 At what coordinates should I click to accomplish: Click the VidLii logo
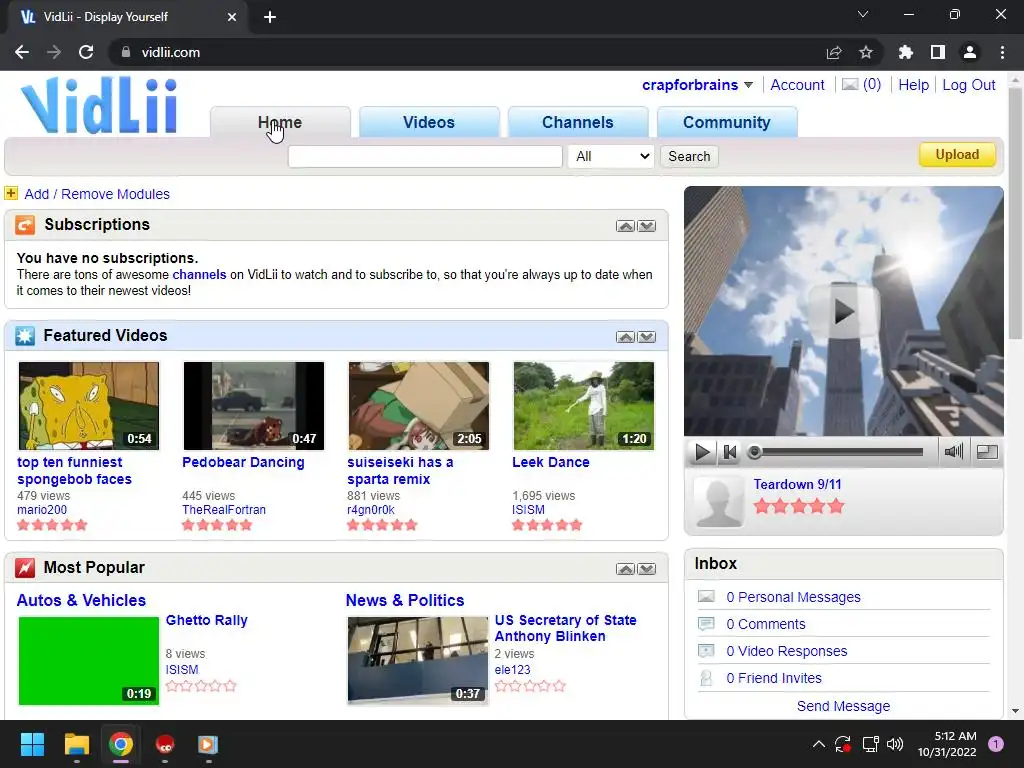(99, 105)
